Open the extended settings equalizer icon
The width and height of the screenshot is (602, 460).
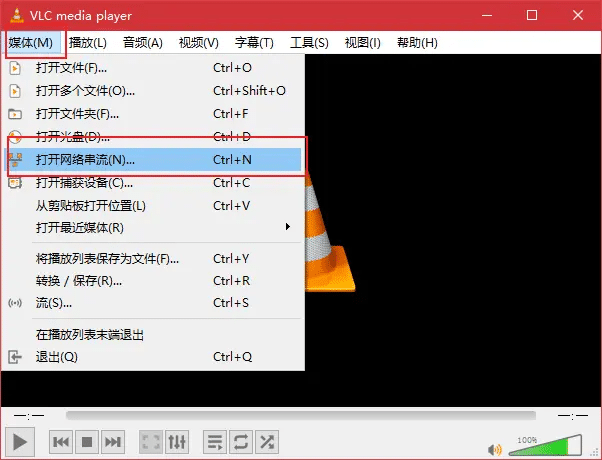click(x=177, y=442)
